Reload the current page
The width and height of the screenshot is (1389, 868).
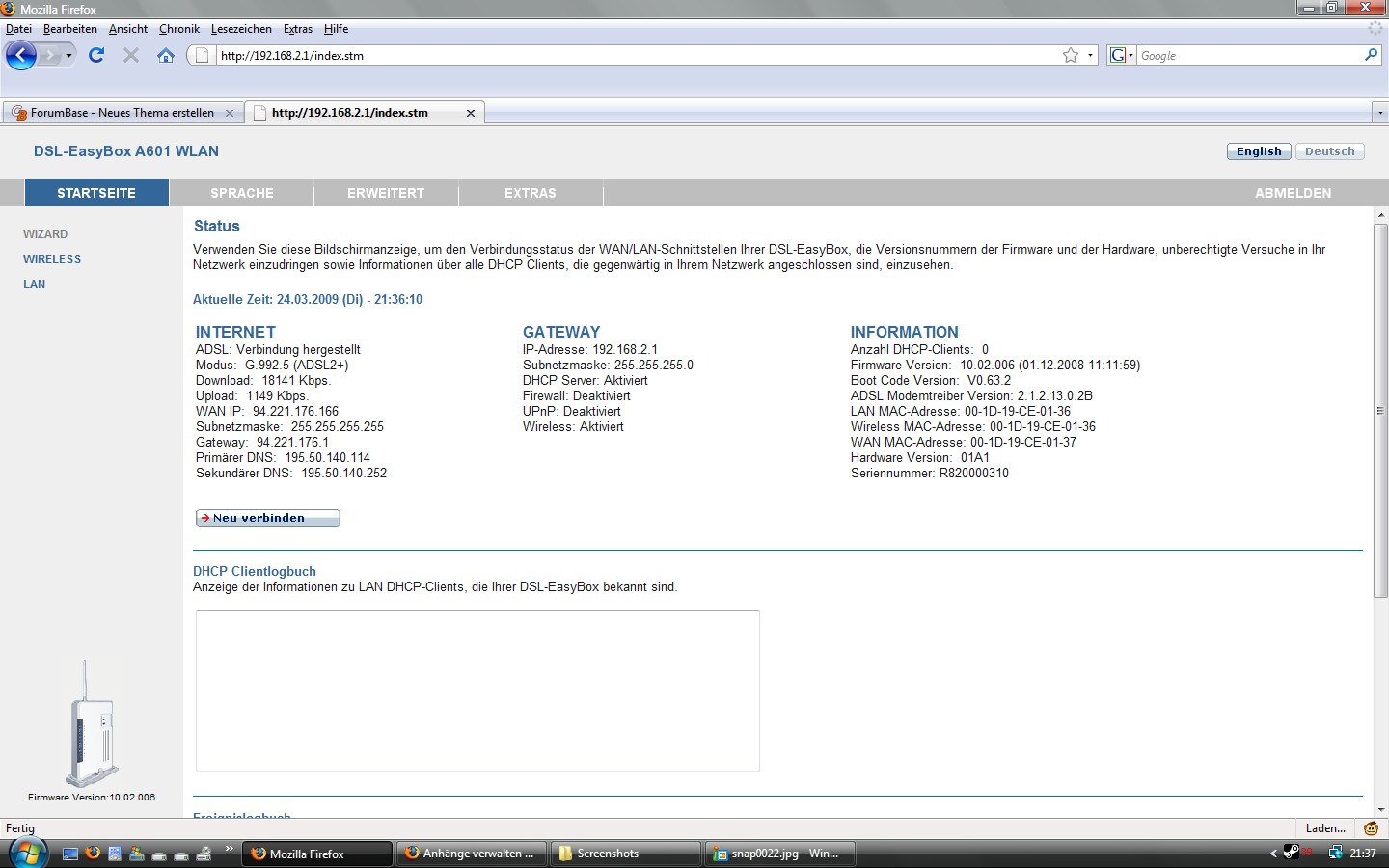point(95,55)
